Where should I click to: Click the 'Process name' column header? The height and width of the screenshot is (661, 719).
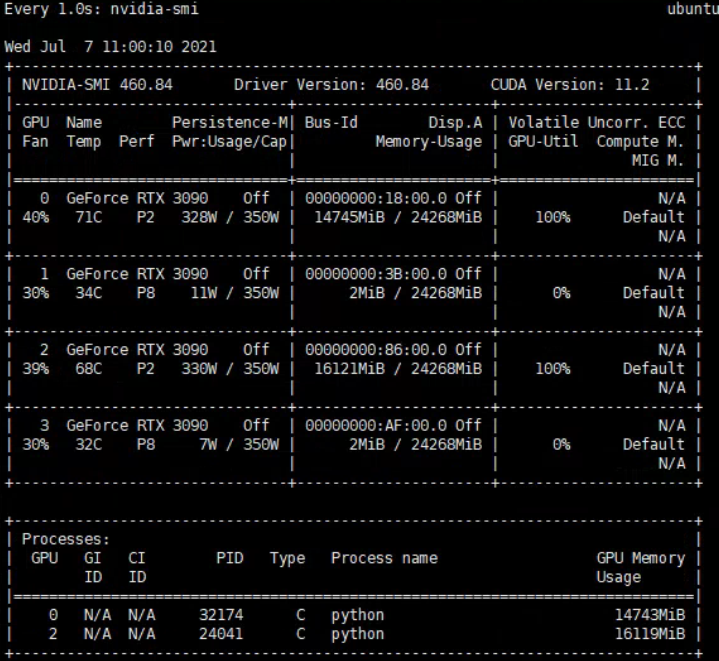[384, 558]
